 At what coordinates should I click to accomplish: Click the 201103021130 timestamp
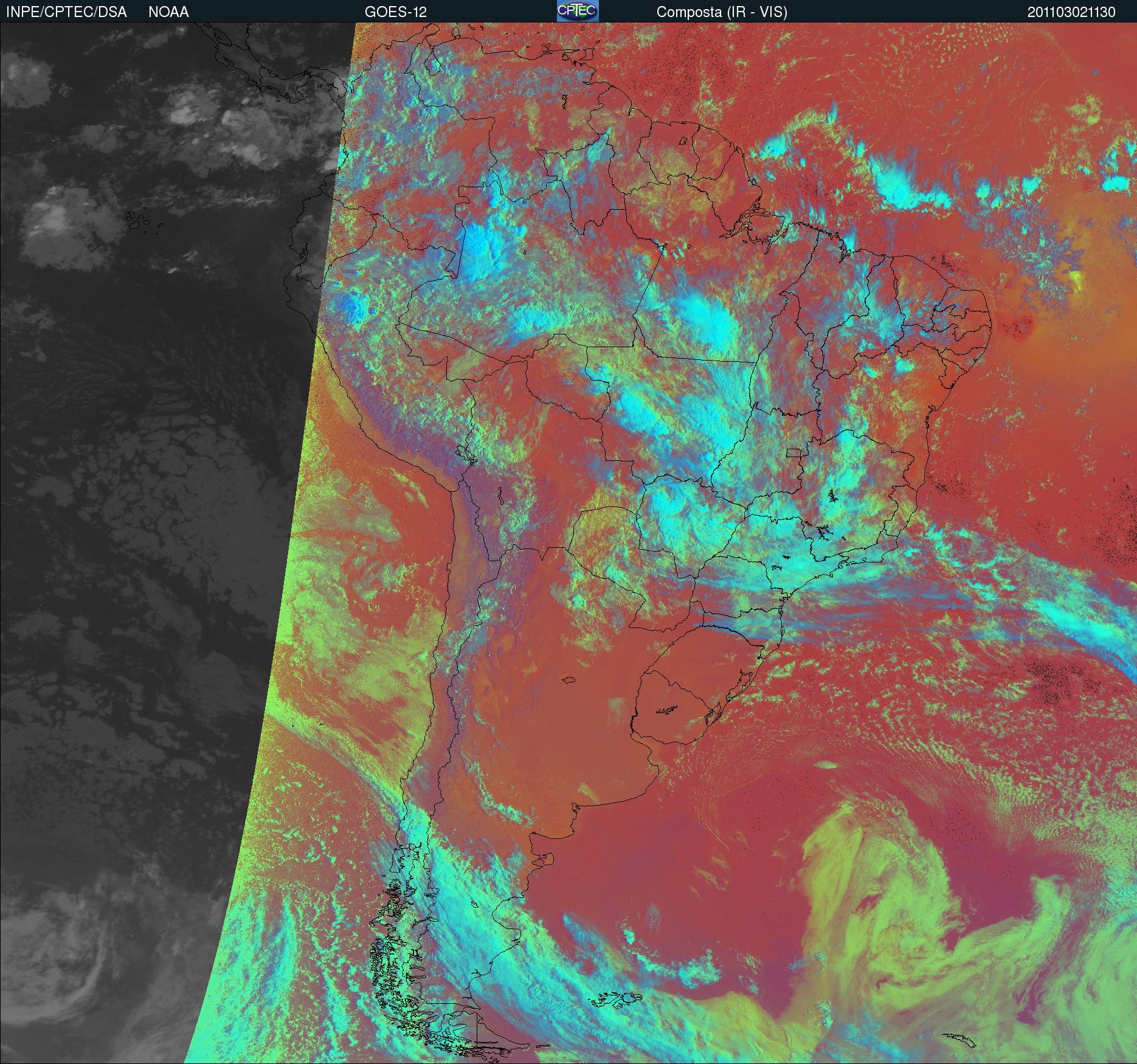point(1072,12)
